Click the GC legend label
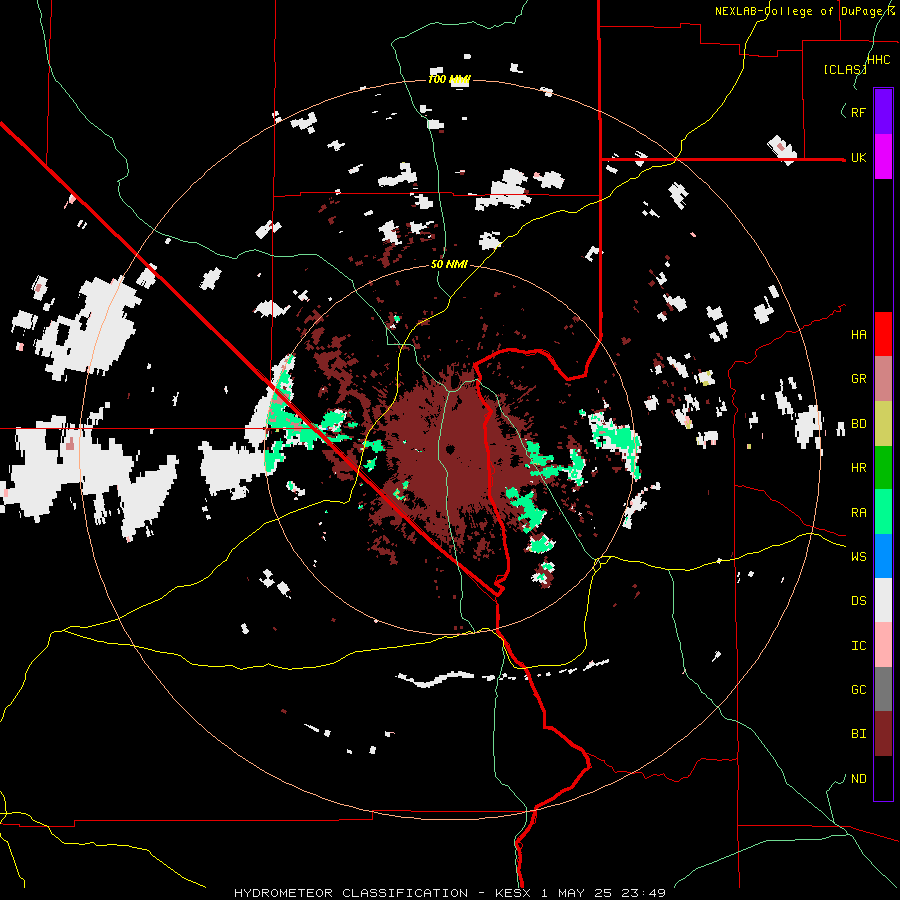Image resolution: width=900 pixels, height=900 pixels. coord(858,690)
